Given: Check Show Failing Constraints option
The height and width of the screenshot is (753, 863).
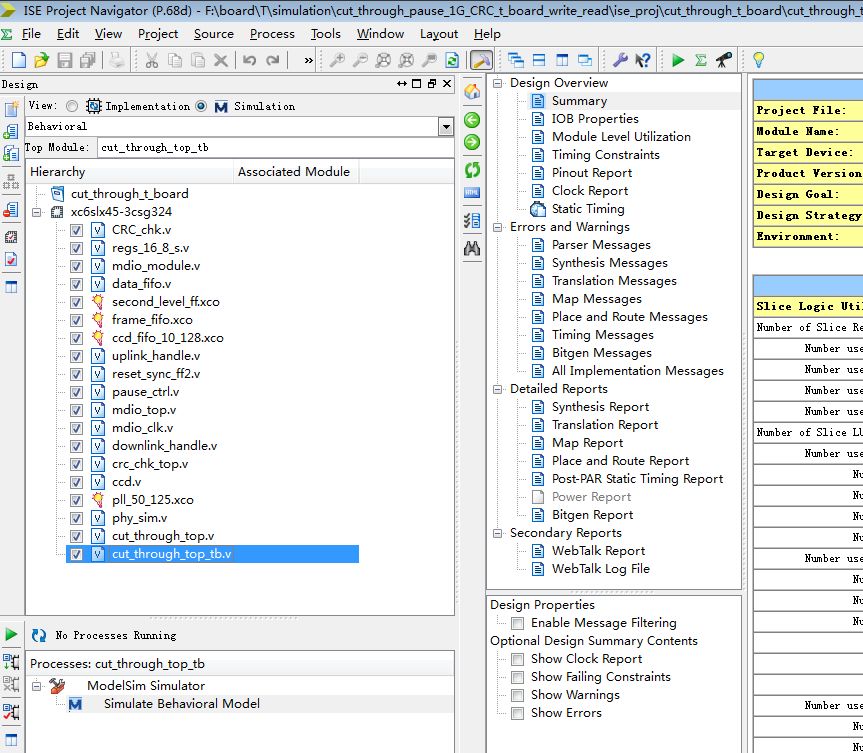Looking at the screenshot, I should 517,677.
